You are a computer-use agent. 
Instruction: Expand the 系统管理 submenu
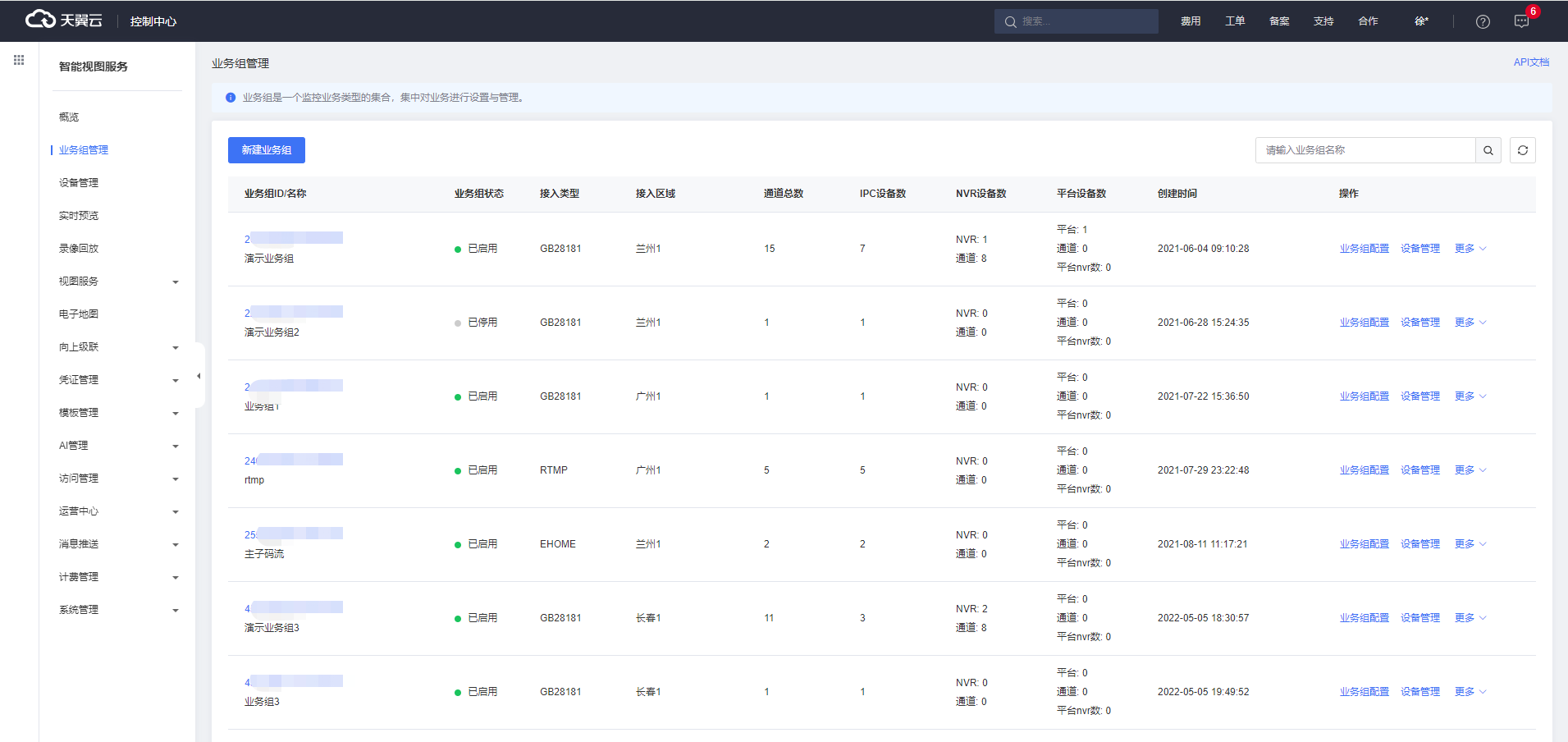(119, 610)
